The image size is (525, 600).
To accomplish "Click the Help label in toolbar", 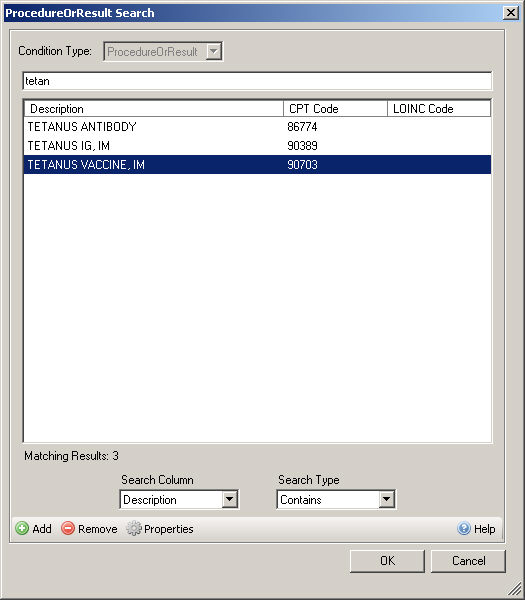I will click(x=484, y=529).
